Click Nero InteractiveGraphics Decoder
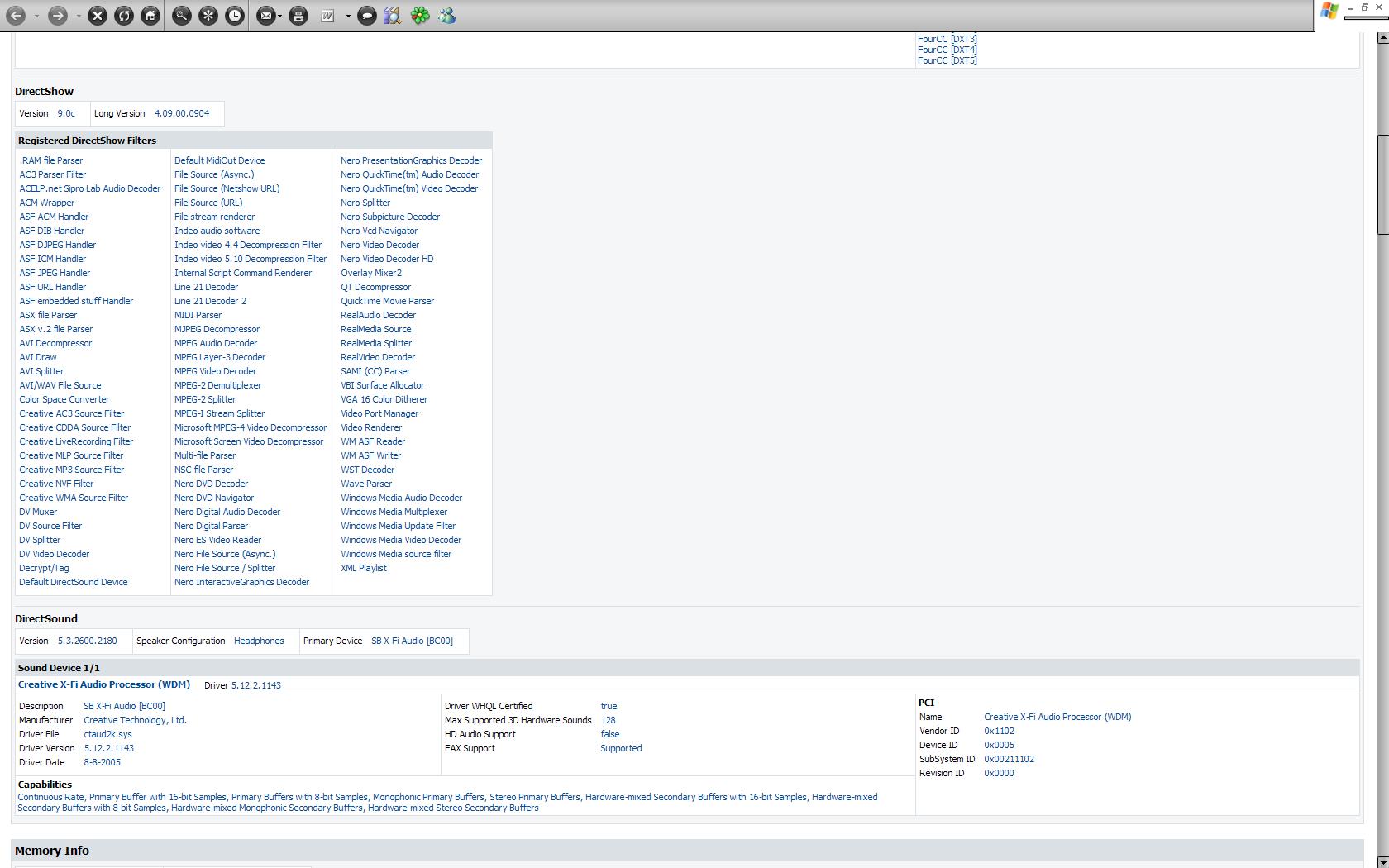 point(242,582)
